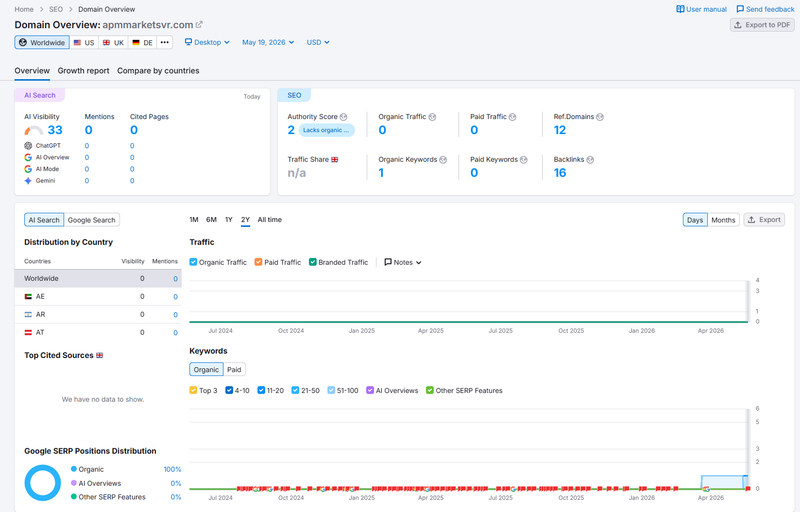Image resolution: width=800 pixels, height=512 pixels.
Task: Click Authority Score info icon
Action: pyautogui.click(x=343, y=117)
